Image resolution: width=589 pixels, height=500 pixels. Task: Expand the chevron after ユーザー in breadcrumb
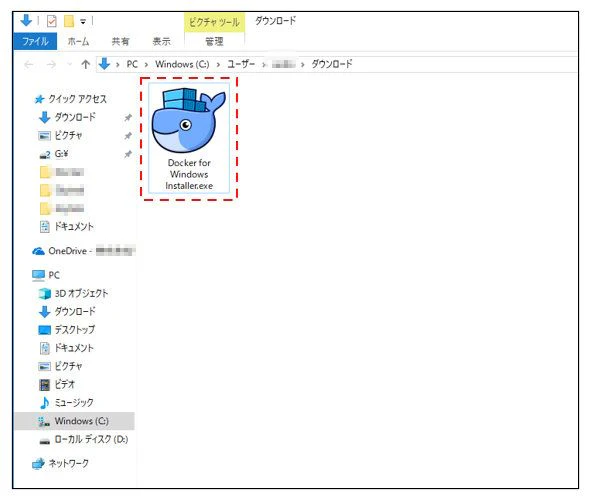pos(264,65)
